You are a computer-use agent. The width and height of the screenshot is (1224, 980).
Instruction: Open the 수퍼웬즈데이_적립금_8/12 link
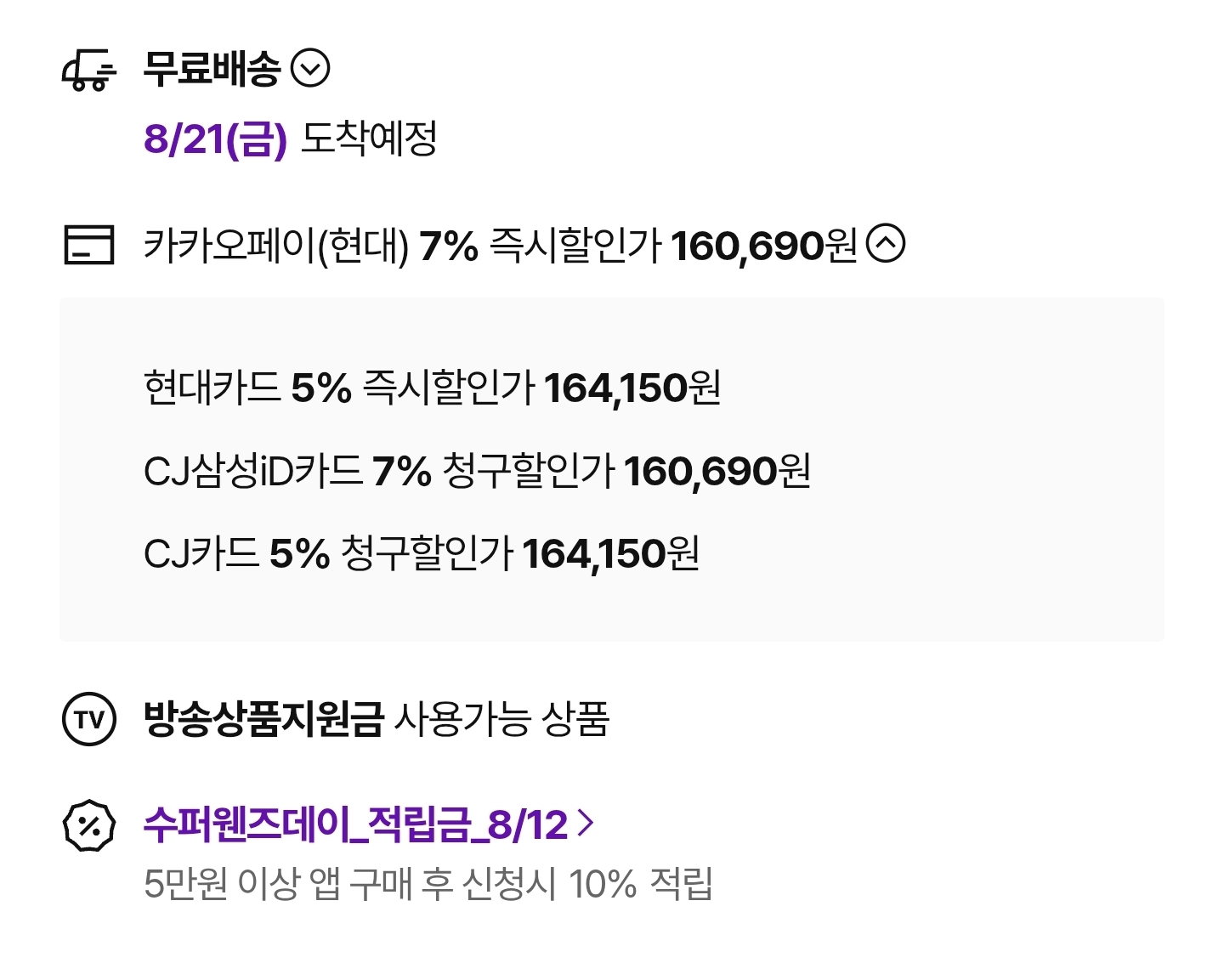[x=355, y=824]
